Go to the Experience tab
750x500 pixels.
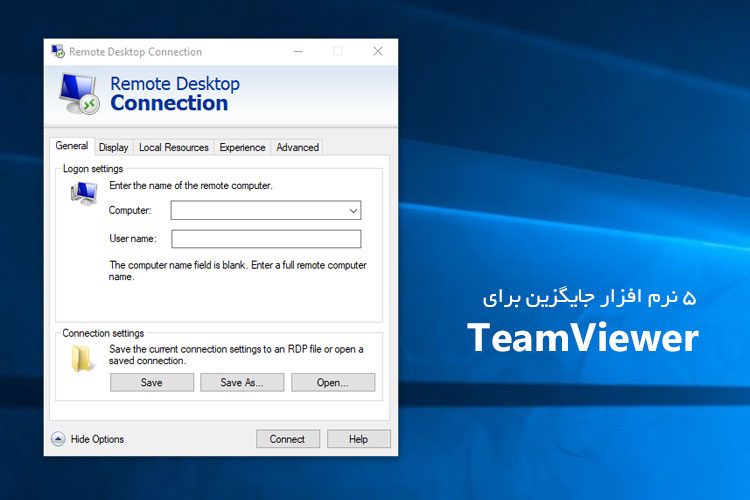point(242,147)
